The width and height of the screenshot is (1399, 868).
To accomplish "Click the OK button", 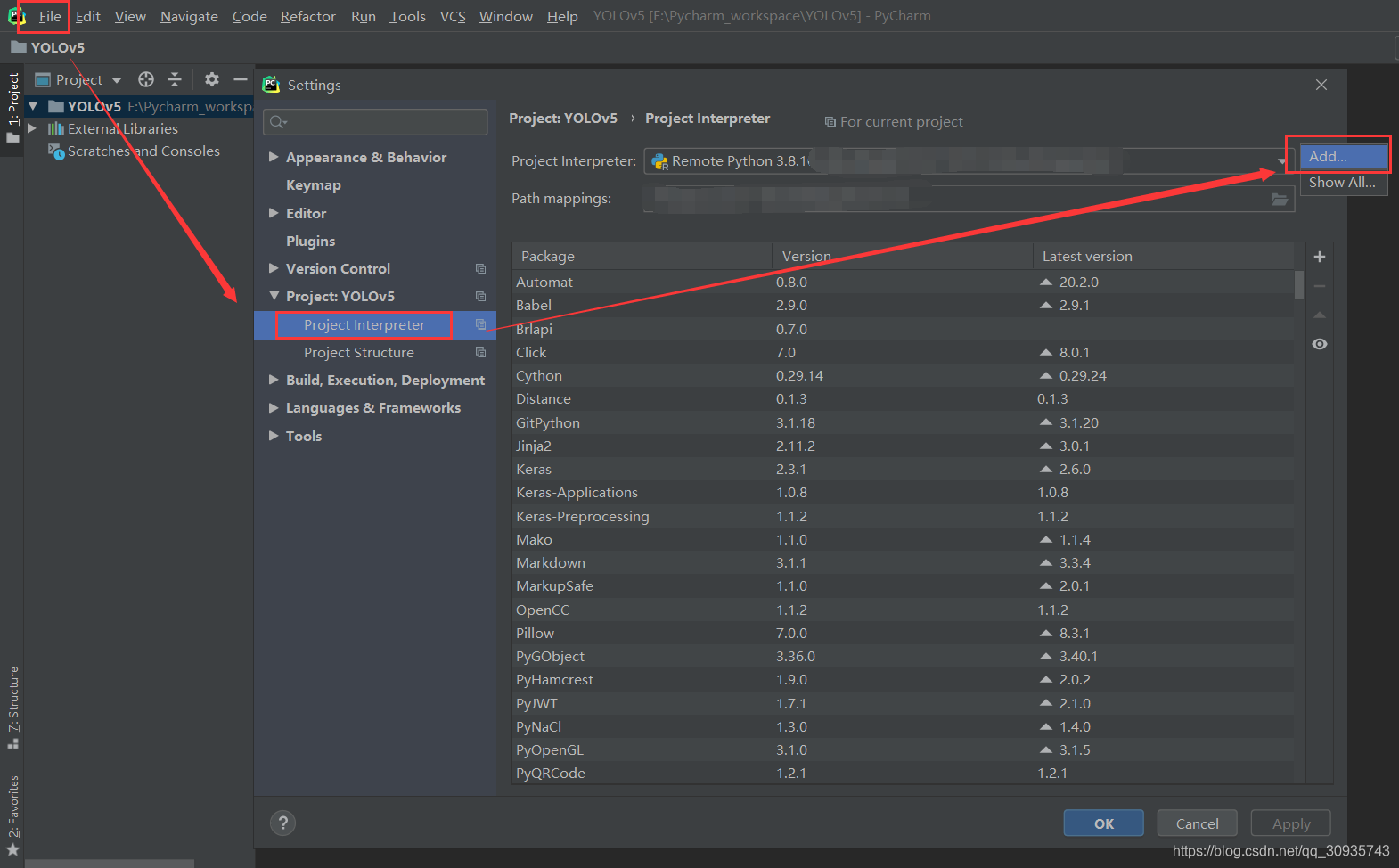I will 1103,823.
